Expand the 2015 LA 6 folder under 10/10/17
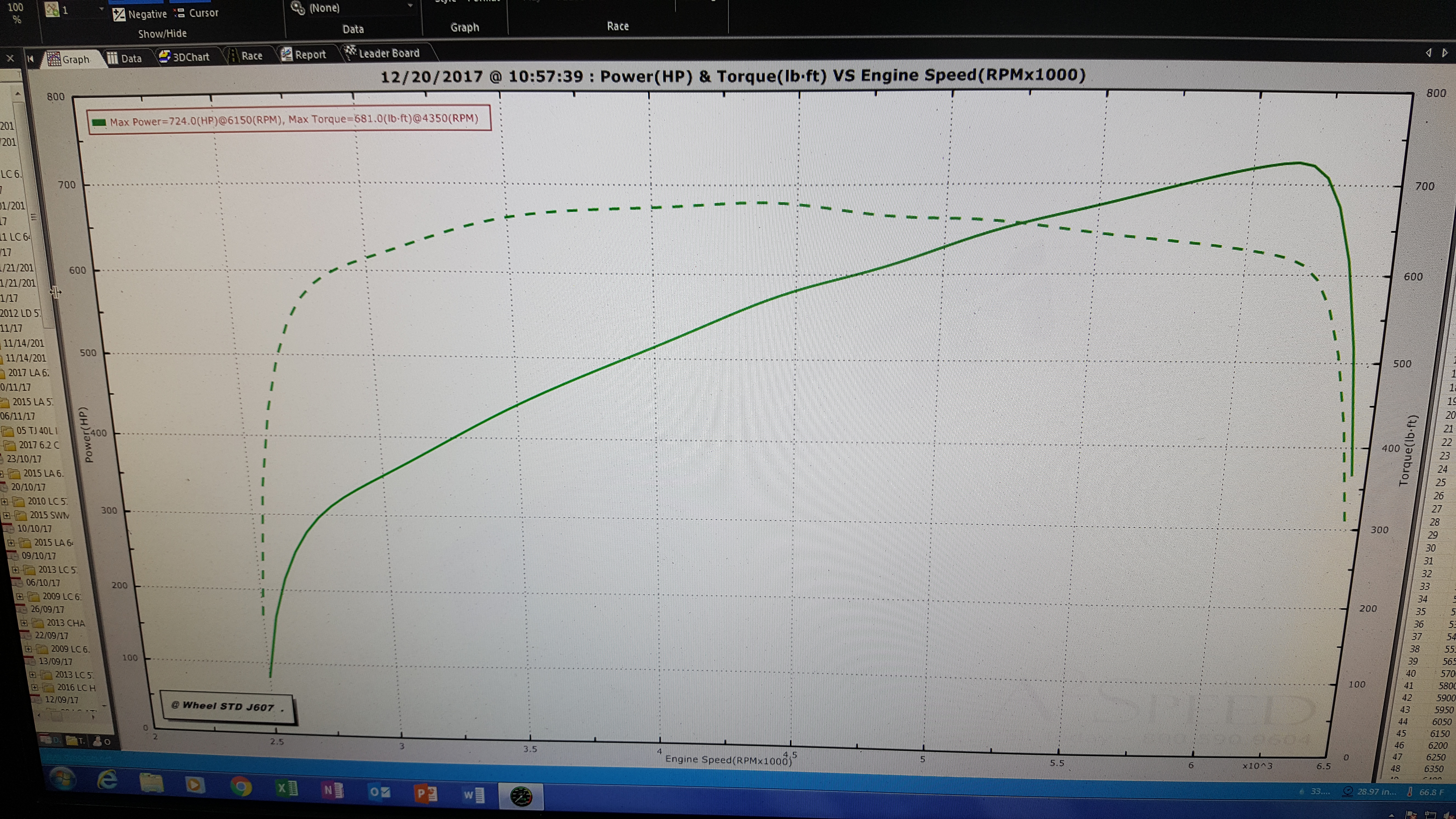This screenshot has width=1456, height=819. pyautogui.click(x=11, y=543)
